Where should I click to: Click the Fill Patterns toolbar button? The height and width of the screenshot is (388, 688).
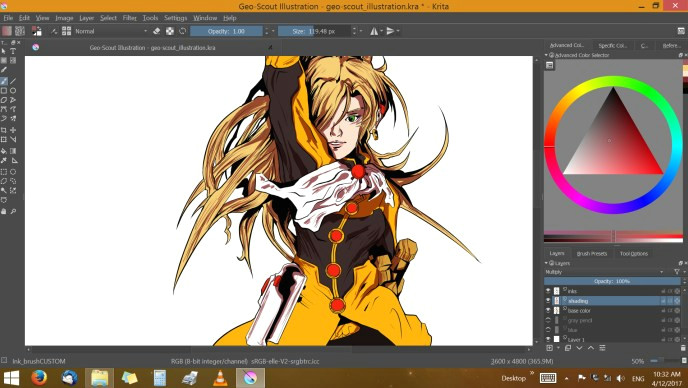pyautogui.click(x=20, y=31)
